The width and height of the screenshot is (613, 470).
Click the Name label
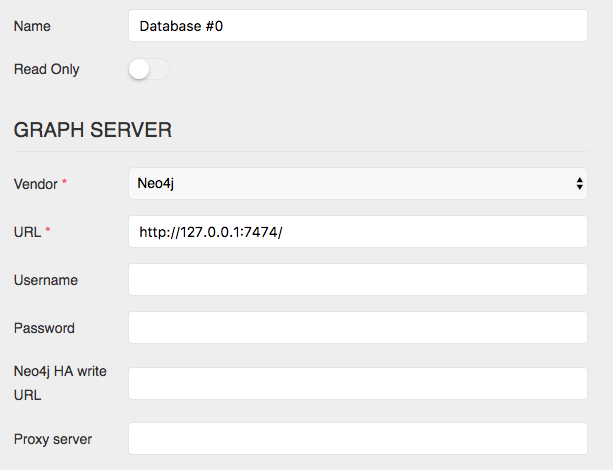[x=32, y=26]
